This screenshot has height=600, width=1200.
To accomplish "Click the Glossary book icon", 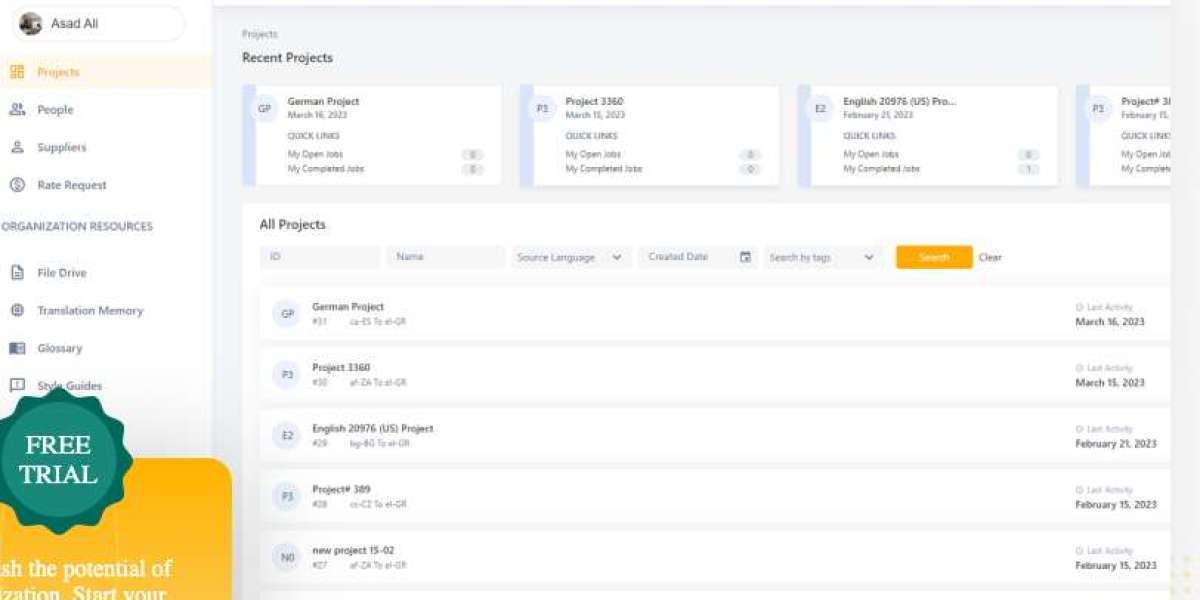I will pyautogui.click(x=17, y=348).
